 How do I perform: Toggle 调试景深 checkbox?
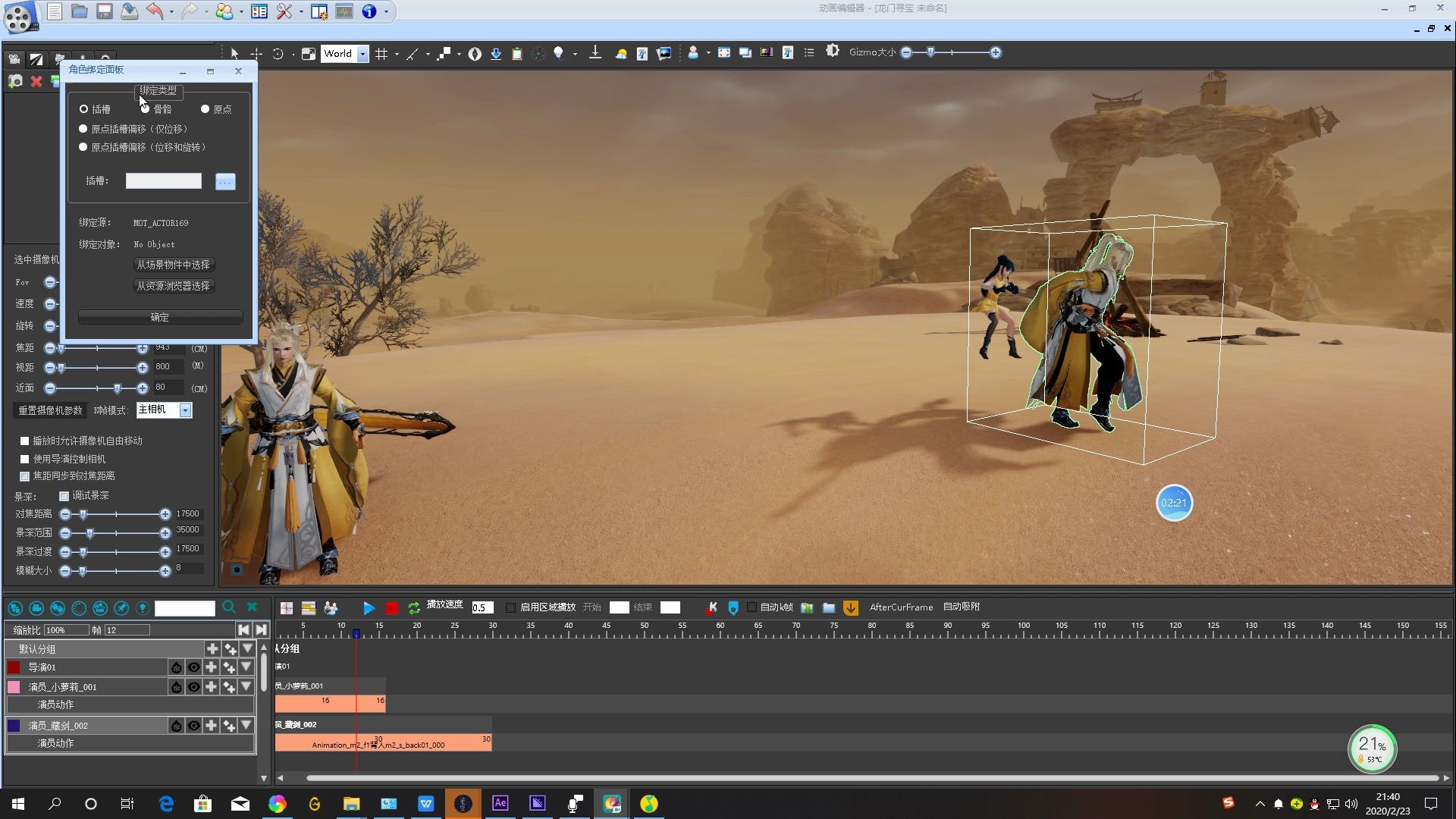(x=64, y=496)
